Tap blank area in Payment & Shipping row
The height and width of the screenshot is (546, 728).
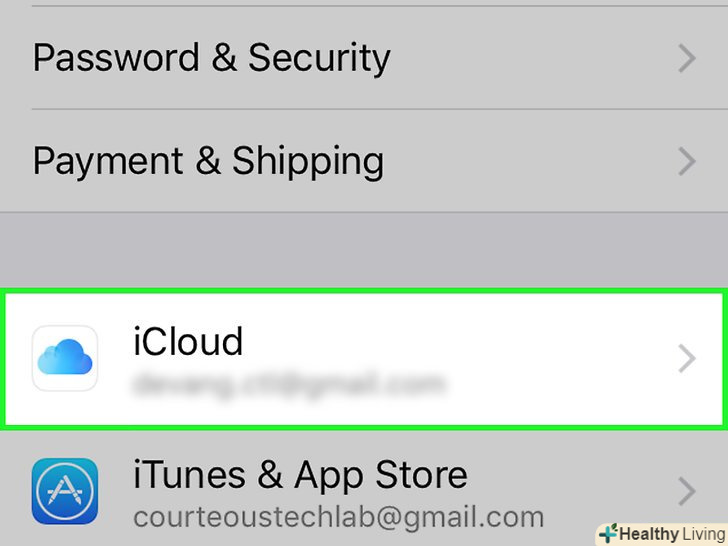(530, 160)
